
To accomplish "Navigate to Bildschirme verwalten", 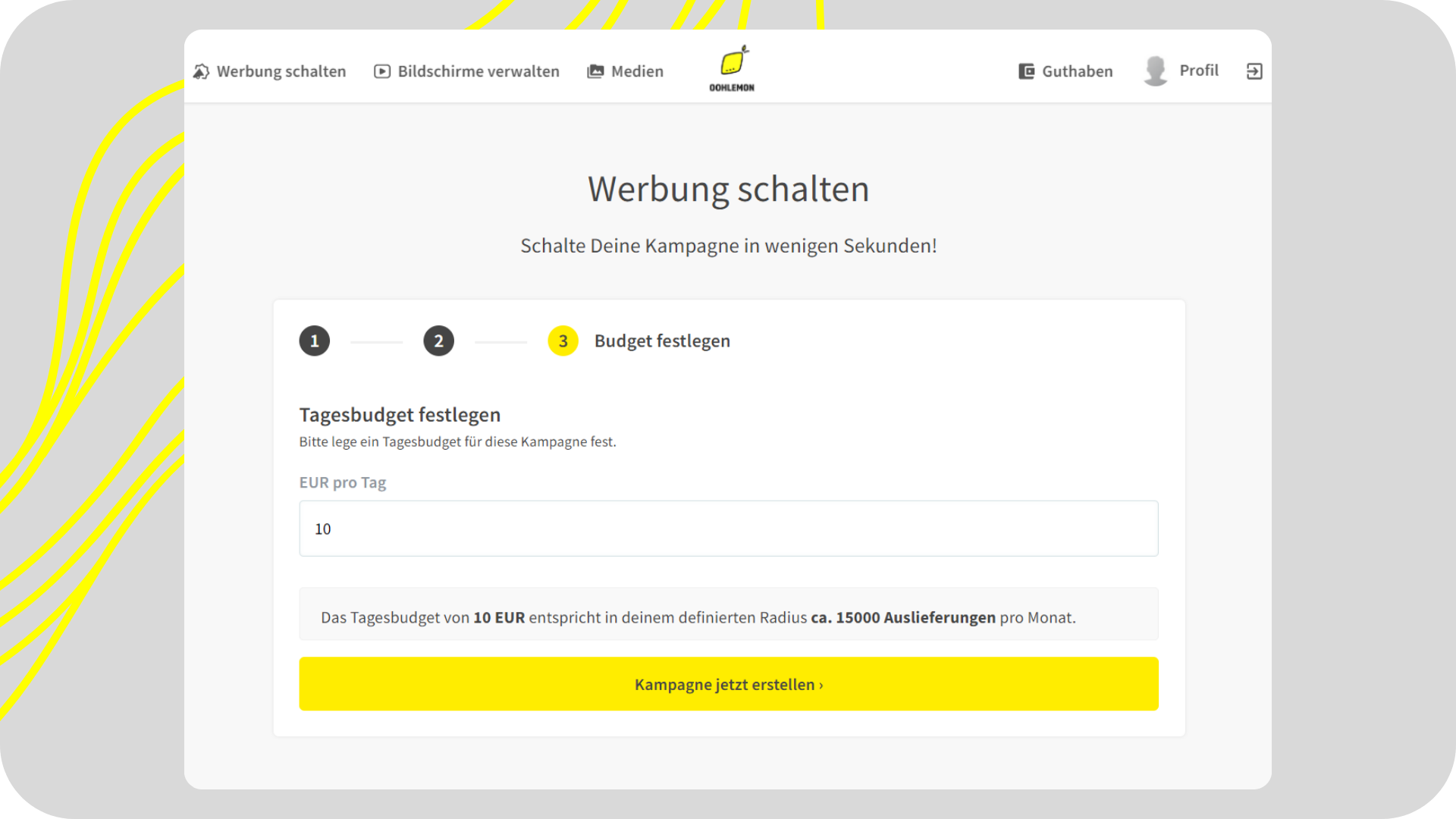I will 479,71.
